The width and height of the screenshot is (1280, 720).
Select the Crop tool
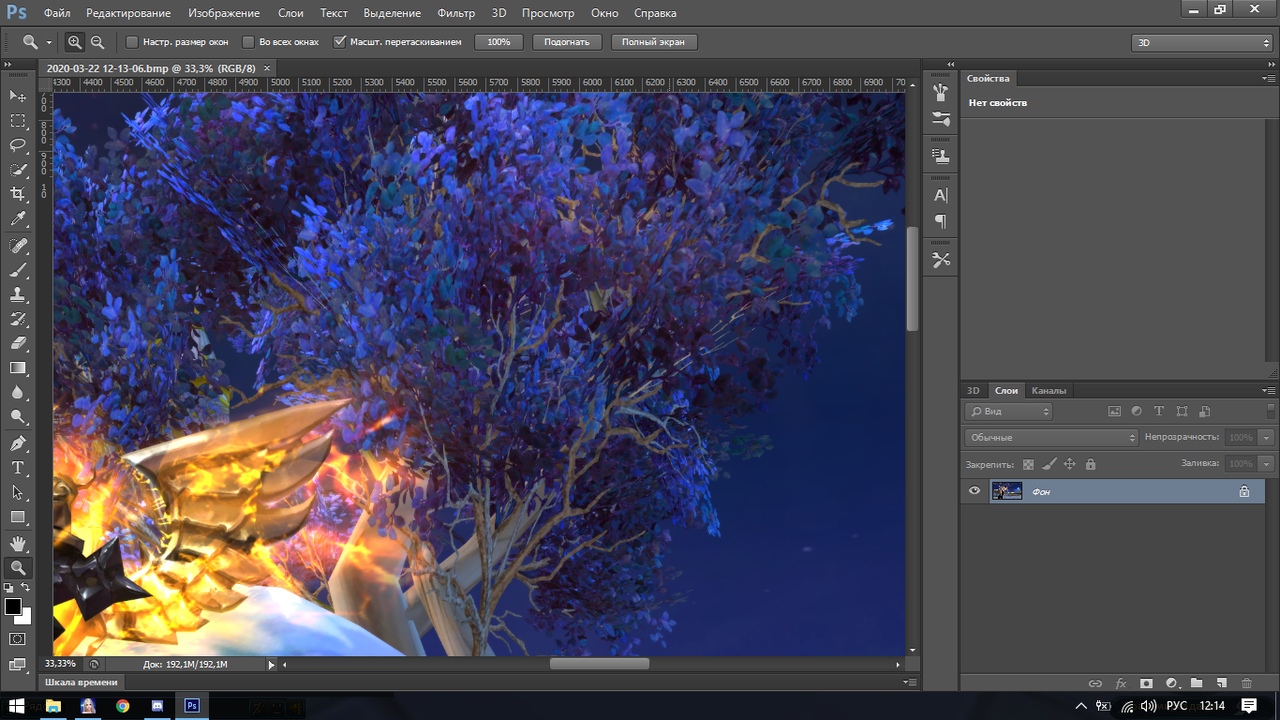coord(18,194)
